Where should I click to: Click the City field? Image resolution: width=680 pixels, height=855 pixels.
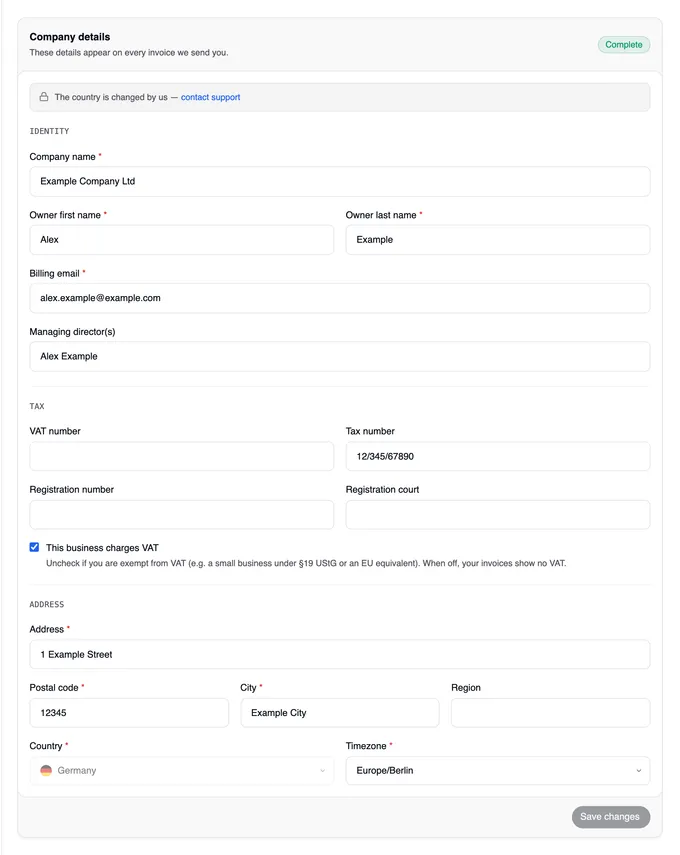pos(340,713)
